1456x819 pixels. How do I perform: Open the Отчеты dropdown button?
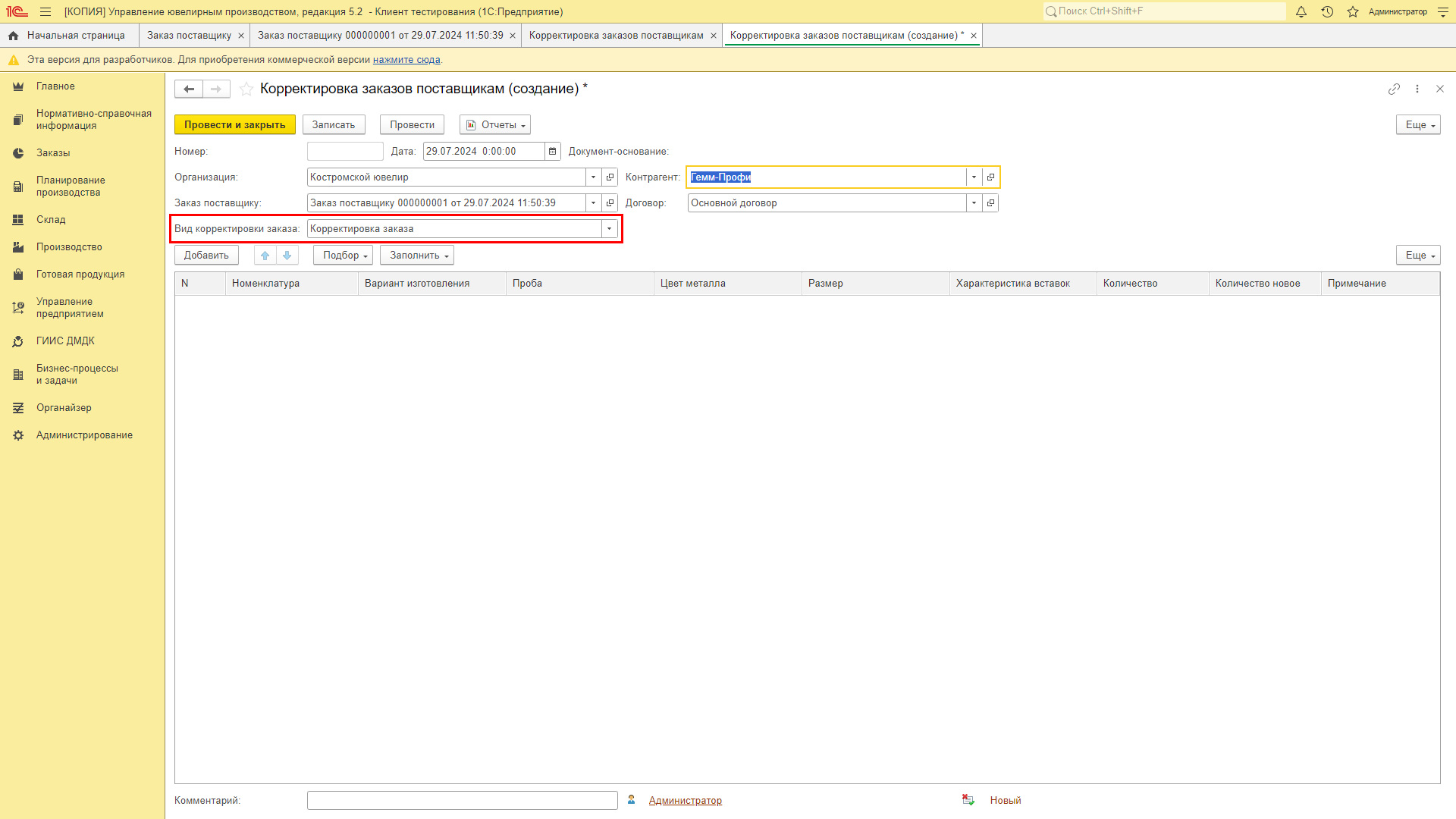pyautogui.click(x=495, y=124)
